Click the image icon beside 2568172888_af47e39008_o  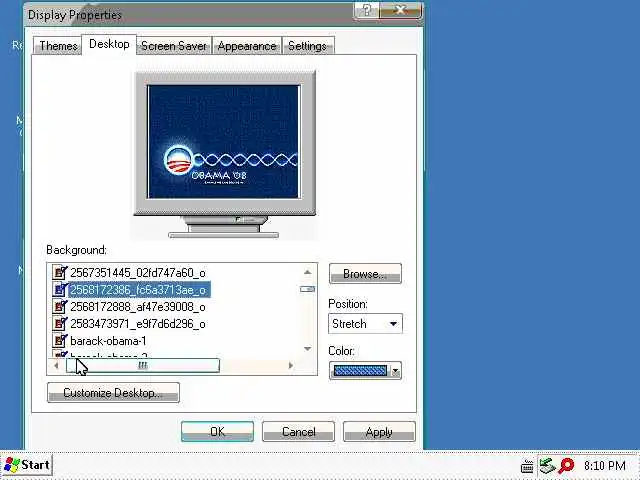60,307
